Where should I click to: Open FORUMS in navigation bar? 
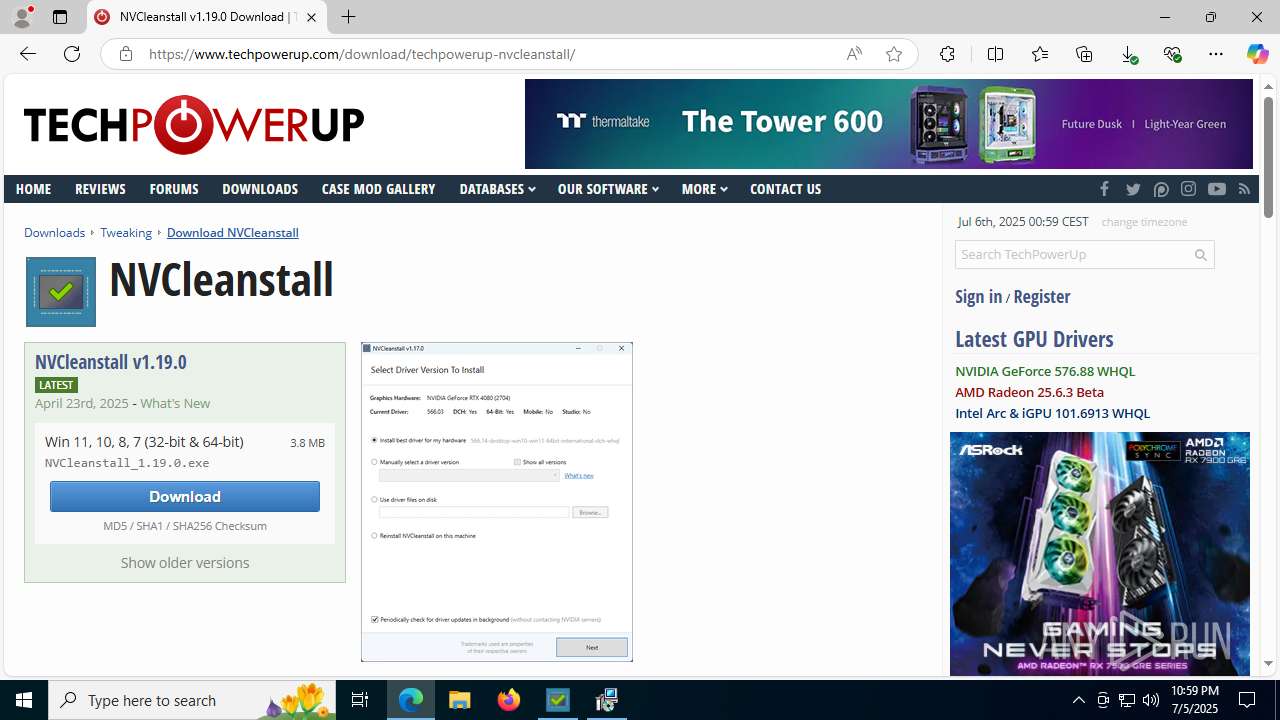[174, 189]
